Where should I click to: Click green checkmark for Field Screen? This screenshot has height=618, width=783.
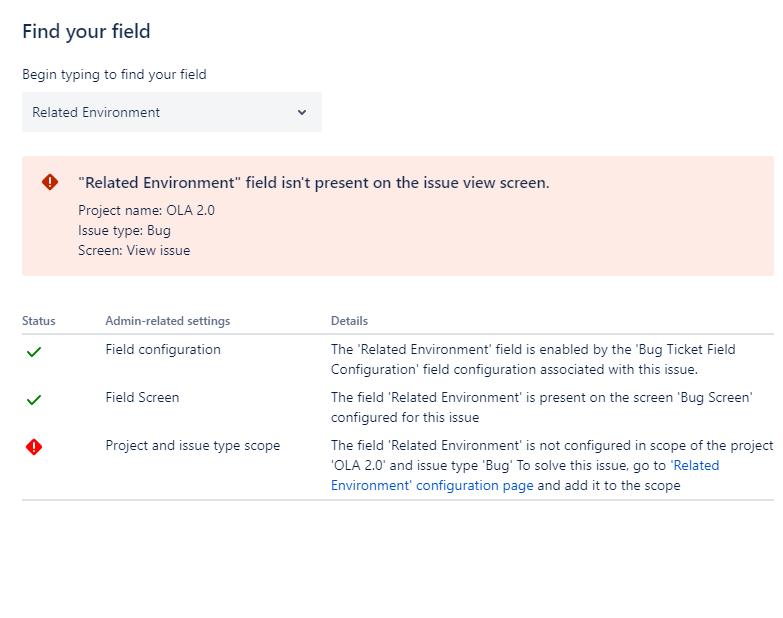(34, 400)
